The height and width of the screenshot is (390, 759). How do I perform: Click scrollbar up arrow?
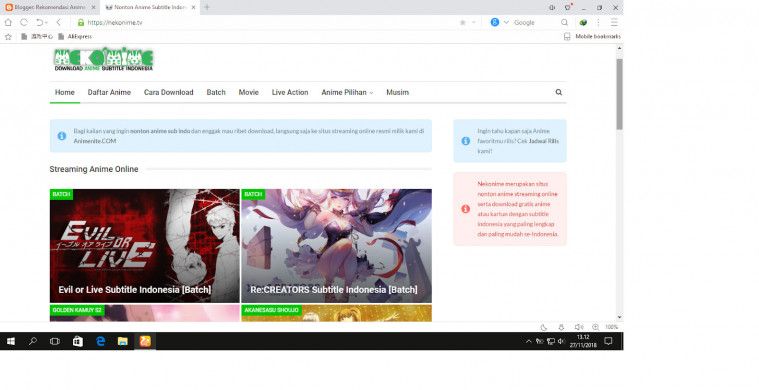[619, 48]
